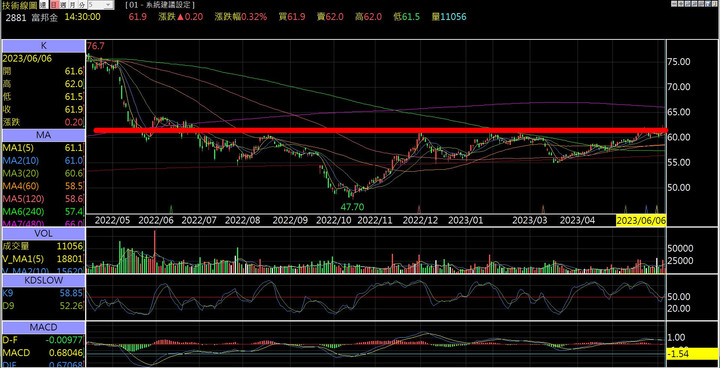Click the 76.7 high price annotation
720x368 pixels.
pyautogui.click(x=96, y=46)
